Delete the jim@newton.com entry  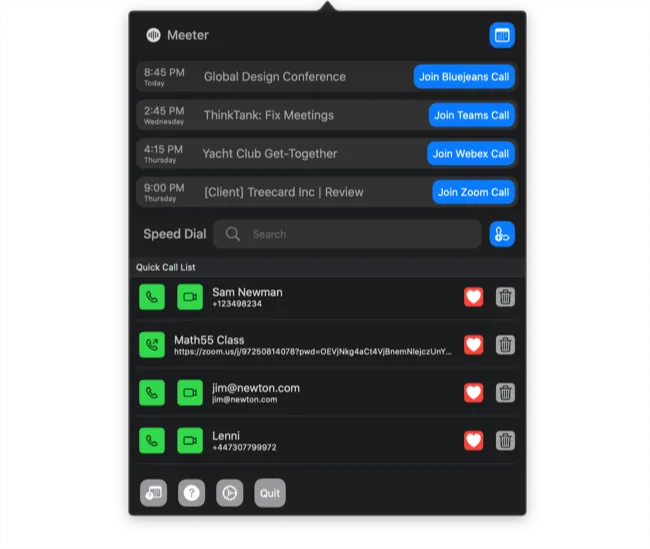pos(505,393)
